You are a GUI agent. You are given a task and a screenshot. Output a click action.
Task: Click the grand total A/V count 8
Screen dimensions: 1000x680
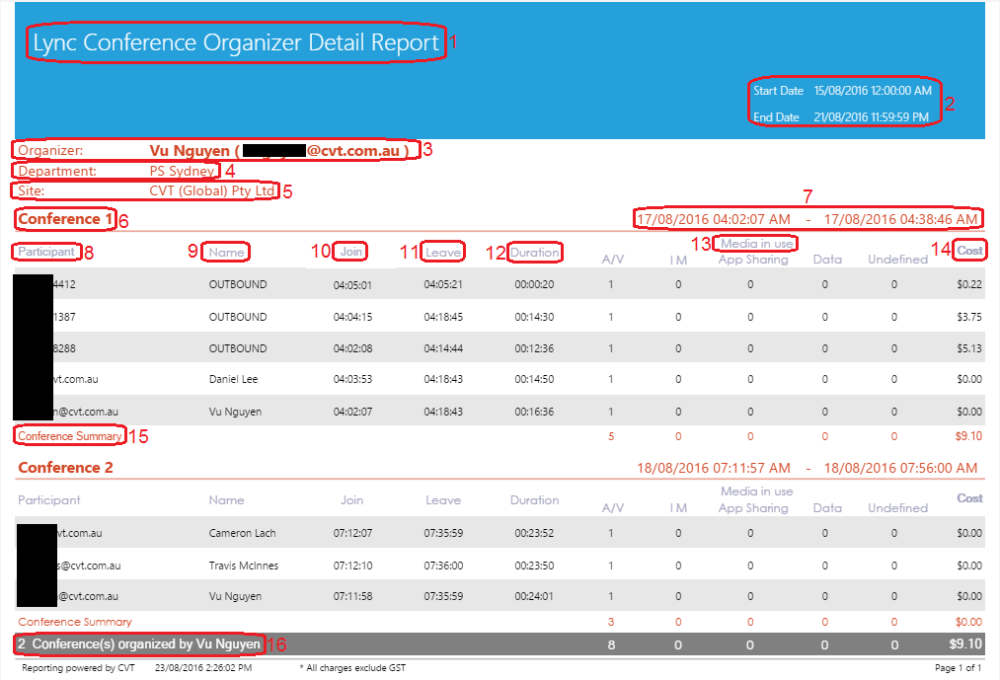[611, 645]
